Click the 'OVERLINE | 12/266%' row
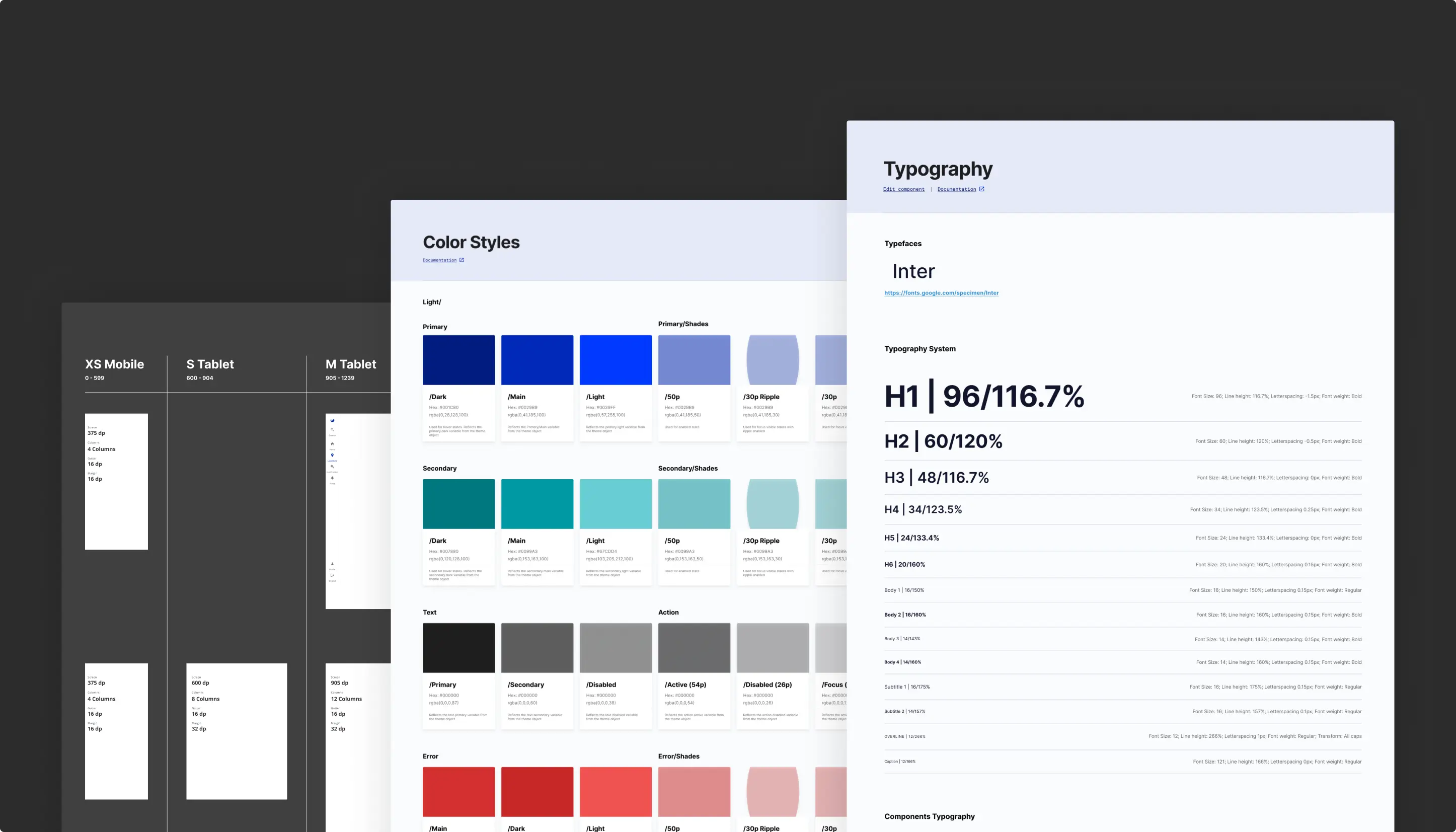Viewport: 1456px width, 832px height. pyautogui.click(x=1122, y=736)
